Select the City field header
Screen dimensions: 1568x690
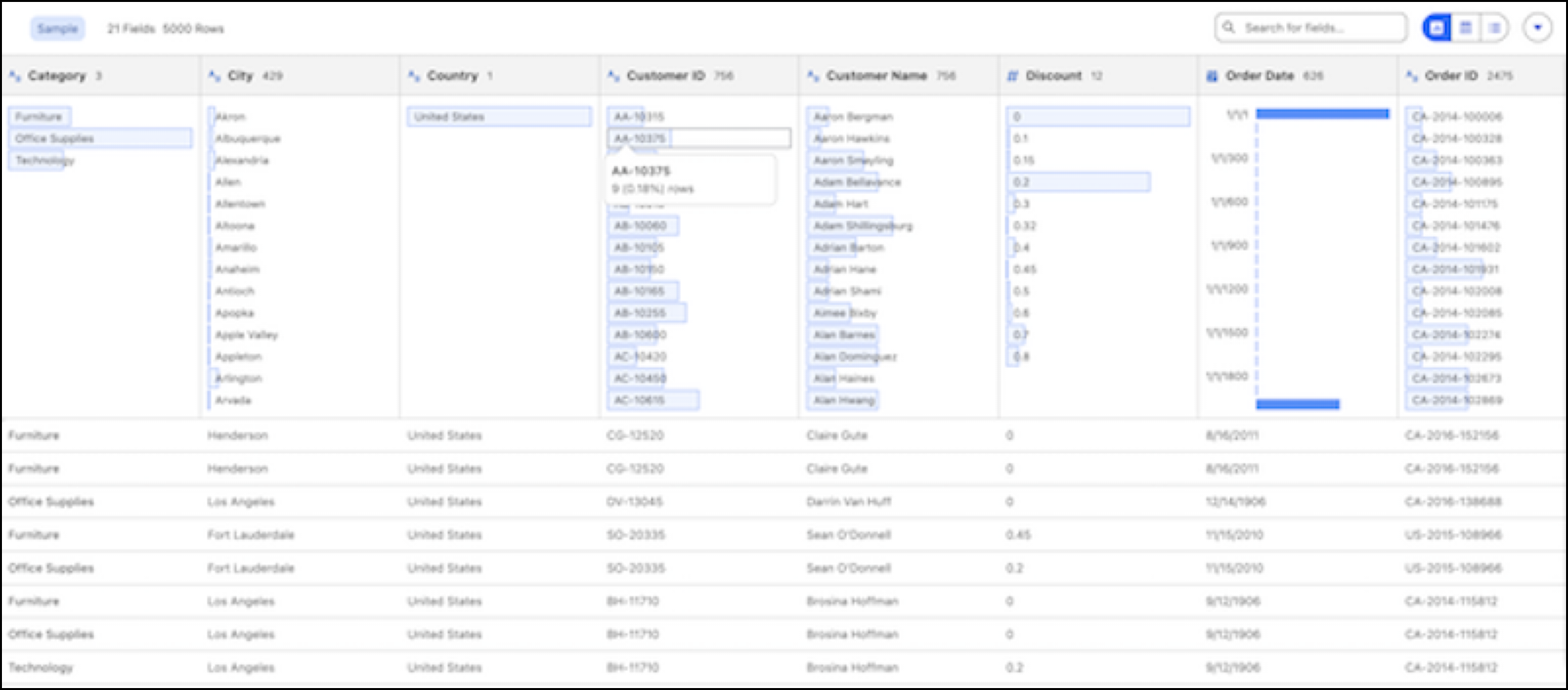(300, 76)
